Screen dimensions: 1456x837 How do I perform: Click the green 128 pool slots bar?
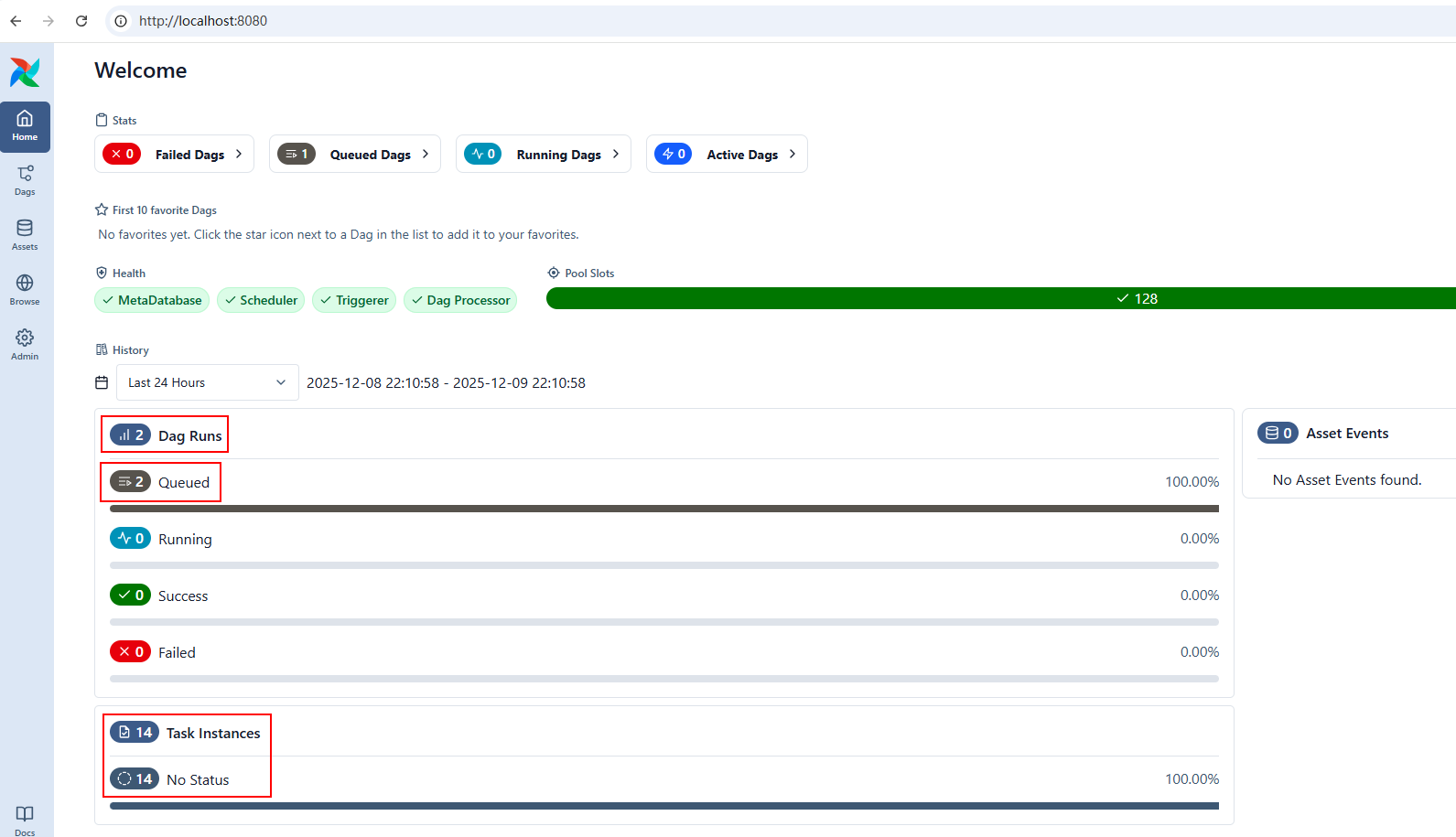point(1001,298)
